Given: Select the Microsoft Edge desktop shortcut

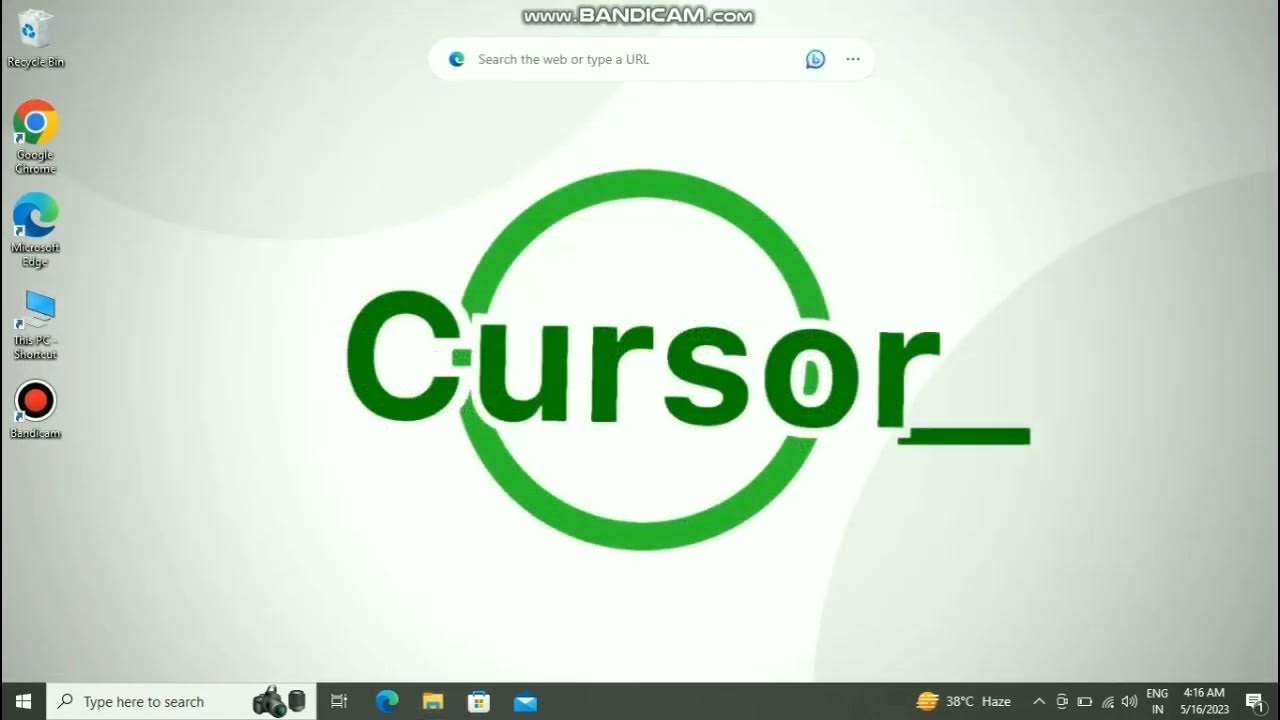Looking at the screenshot, I should 35,230.
